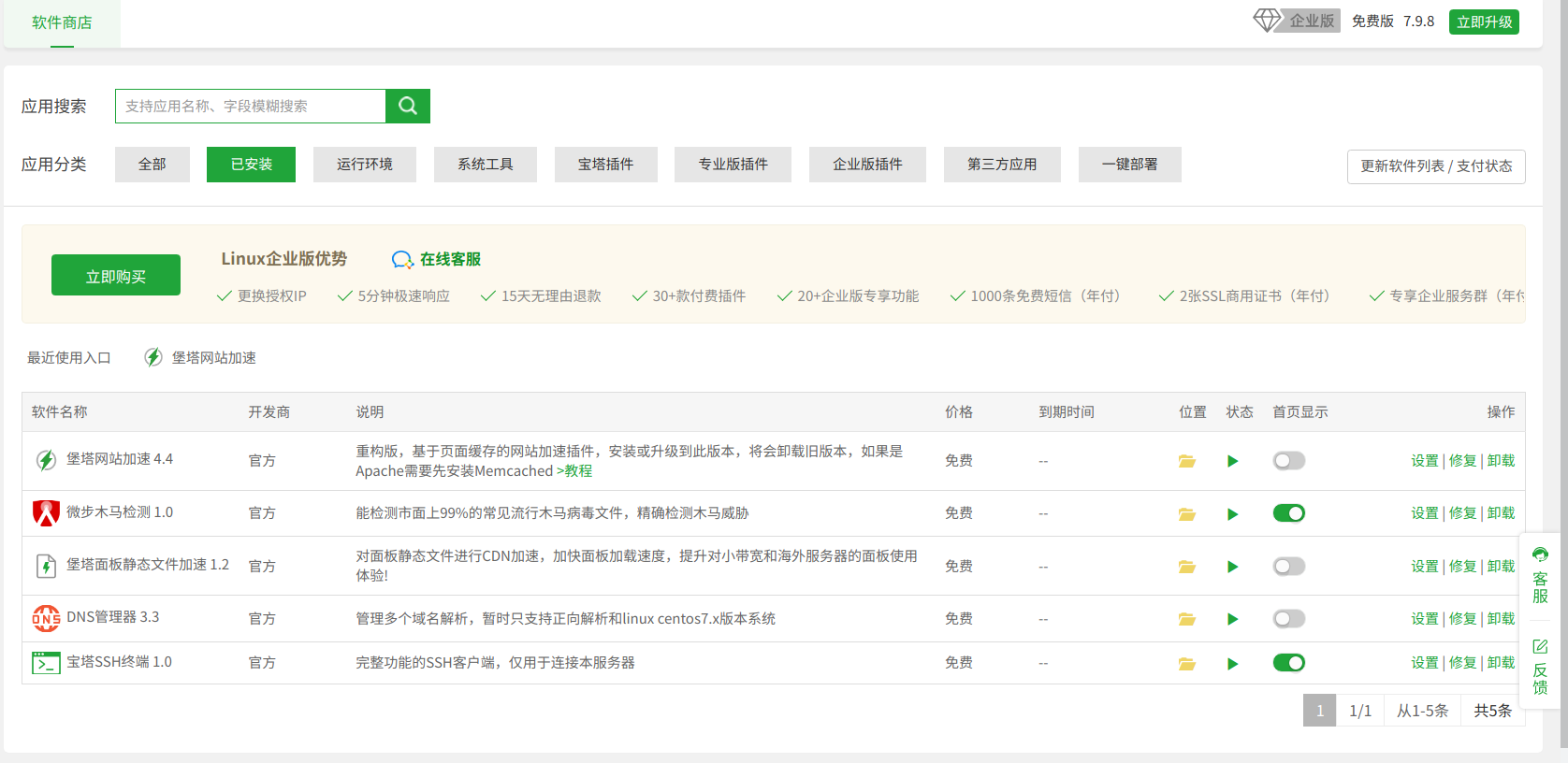Image resolution: width=1568 pixels, height=763 pixels.
Task: Open recent entry 堡塔网站加速
Action: point(200,357)
